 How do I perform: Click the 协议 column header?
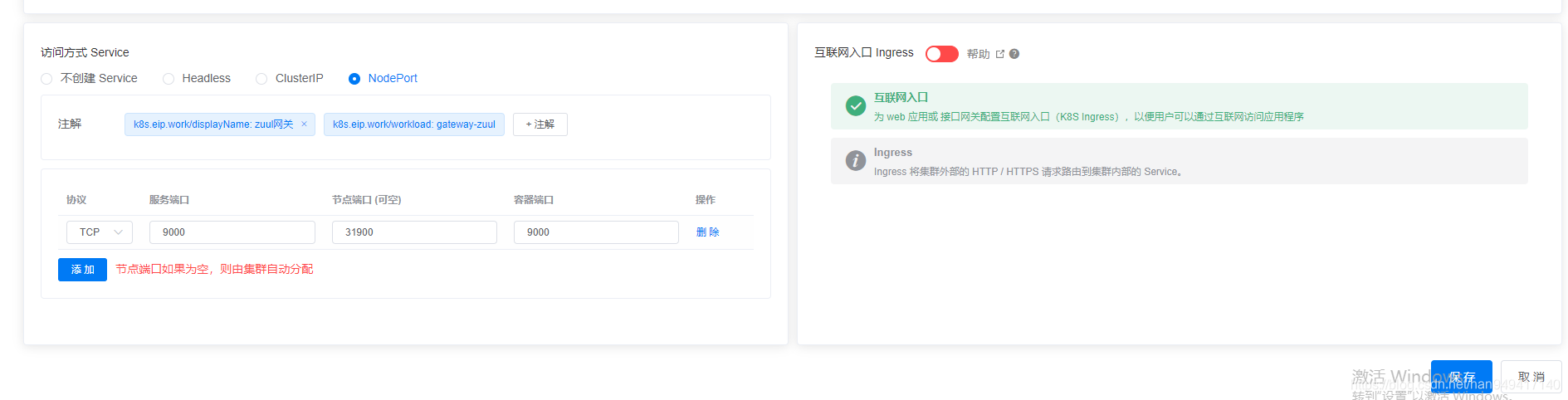(x=76, y=200)
